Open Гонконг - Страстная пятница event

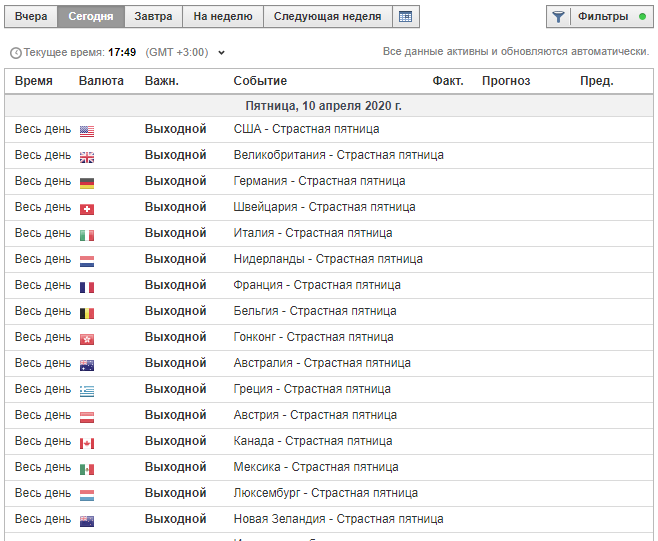coord(313,337)
